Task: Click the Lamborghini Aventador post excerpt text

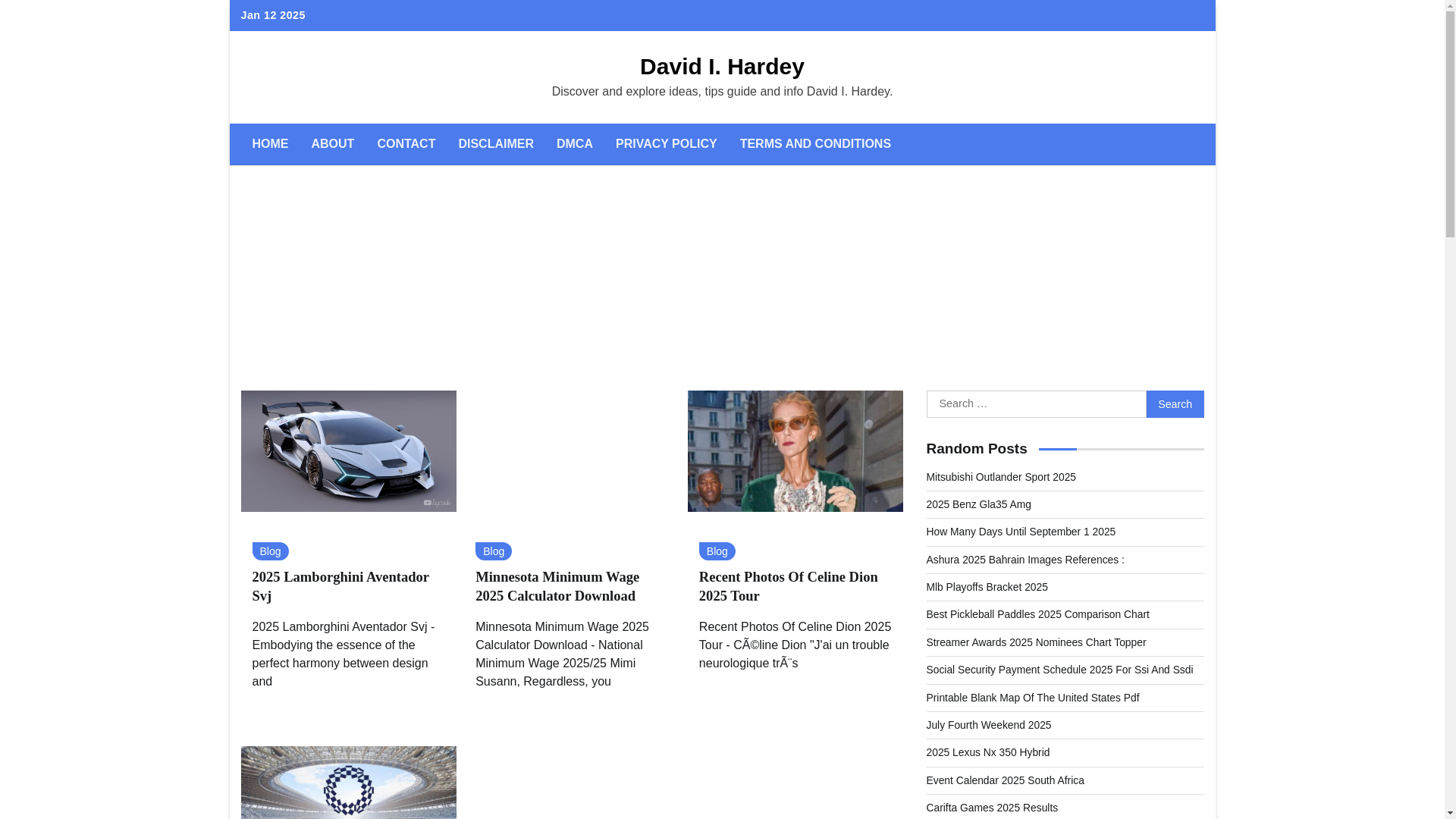Action: point(345,654)
